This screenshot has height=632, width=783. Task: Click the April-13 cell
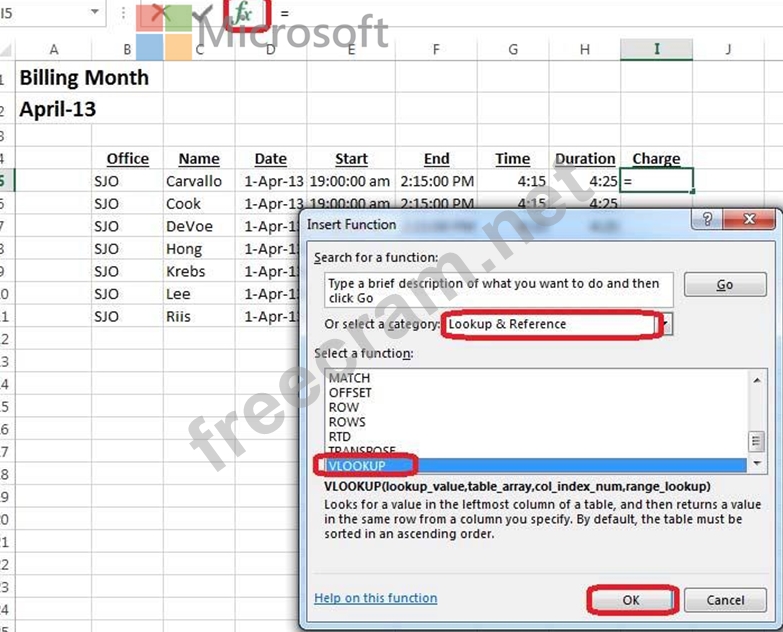[57, 109]
